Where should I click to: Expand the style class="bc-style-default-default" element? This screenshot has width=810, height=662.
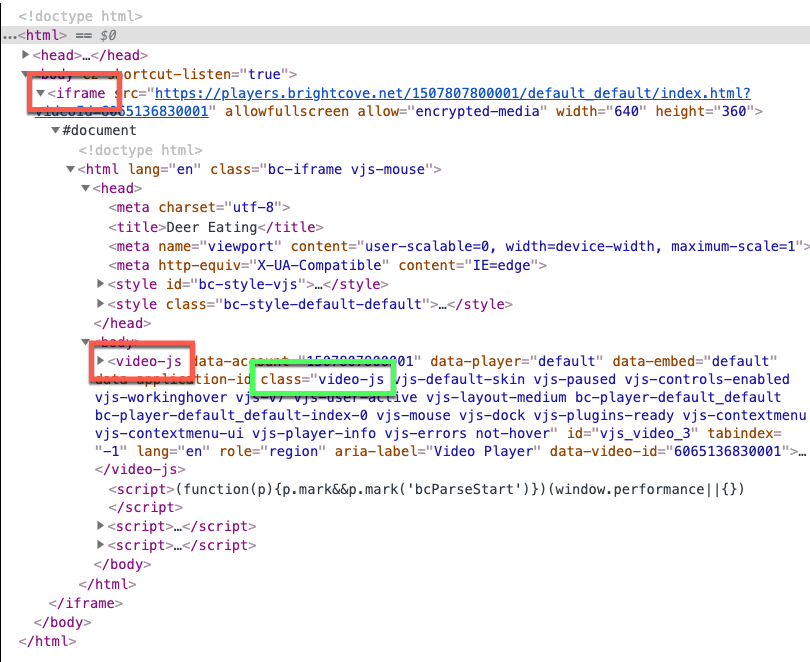pyautogui.click(x=101, y=303)
